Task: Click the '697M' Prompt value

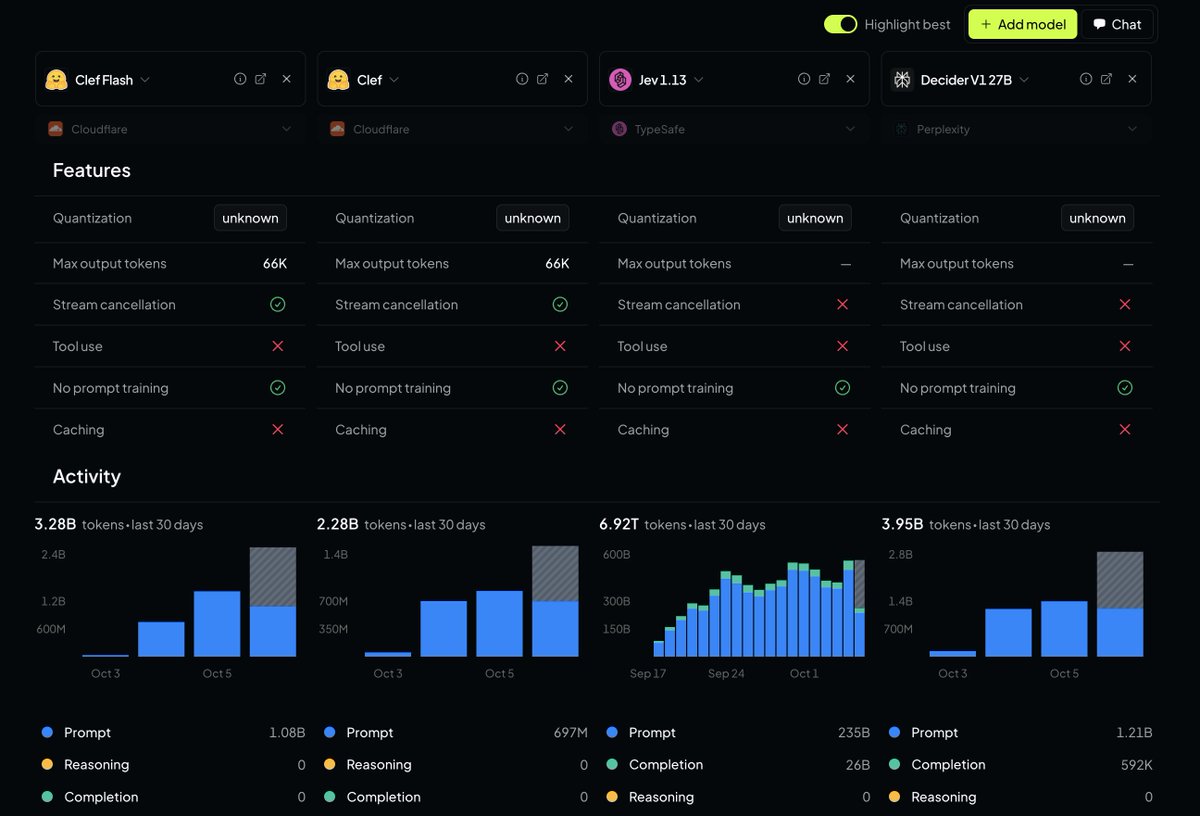Action: click(x=570, y=733)
